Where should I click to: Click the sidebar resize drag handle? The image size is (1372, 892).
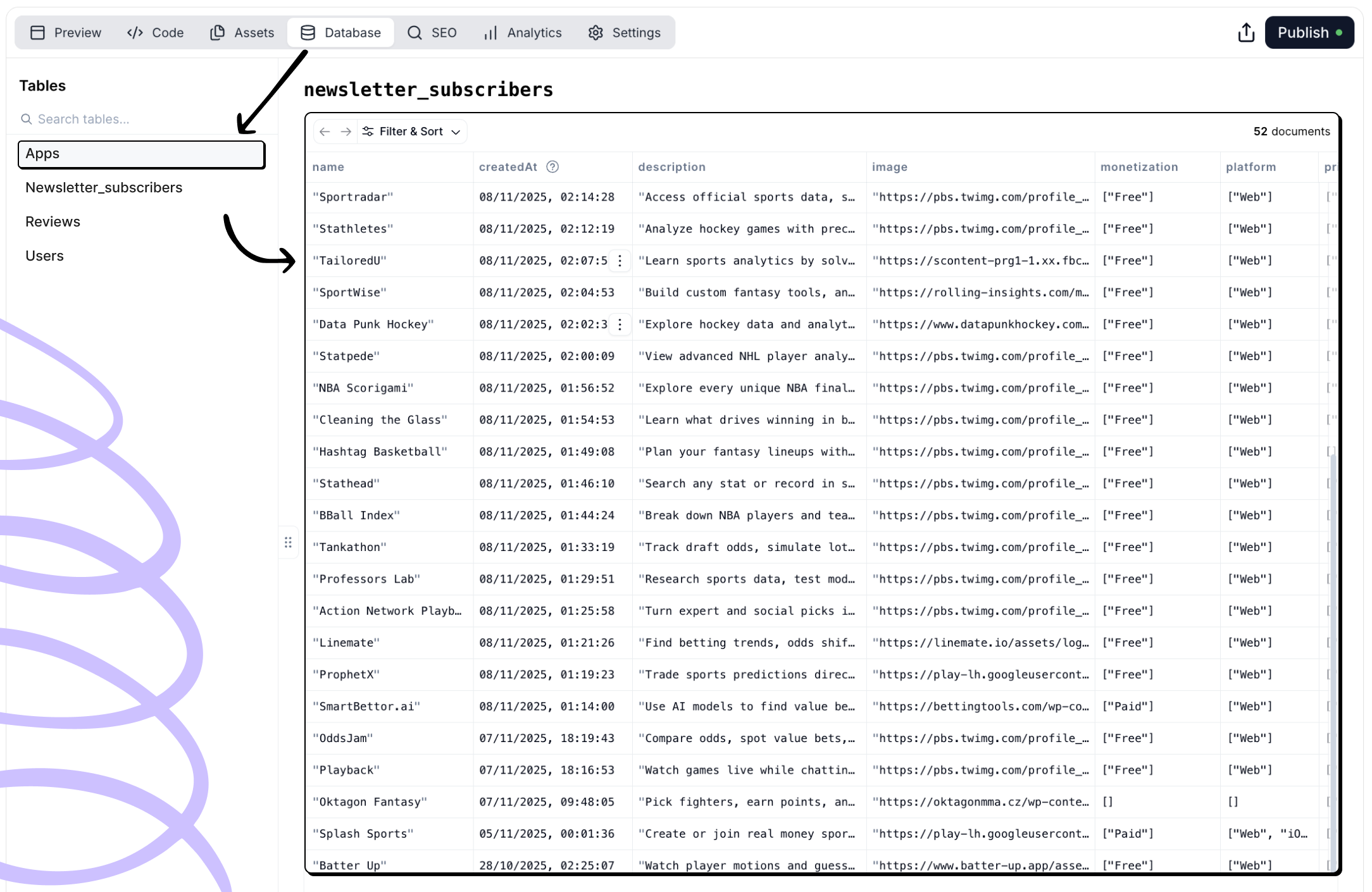pyautogui.click(x=288, y=542)
